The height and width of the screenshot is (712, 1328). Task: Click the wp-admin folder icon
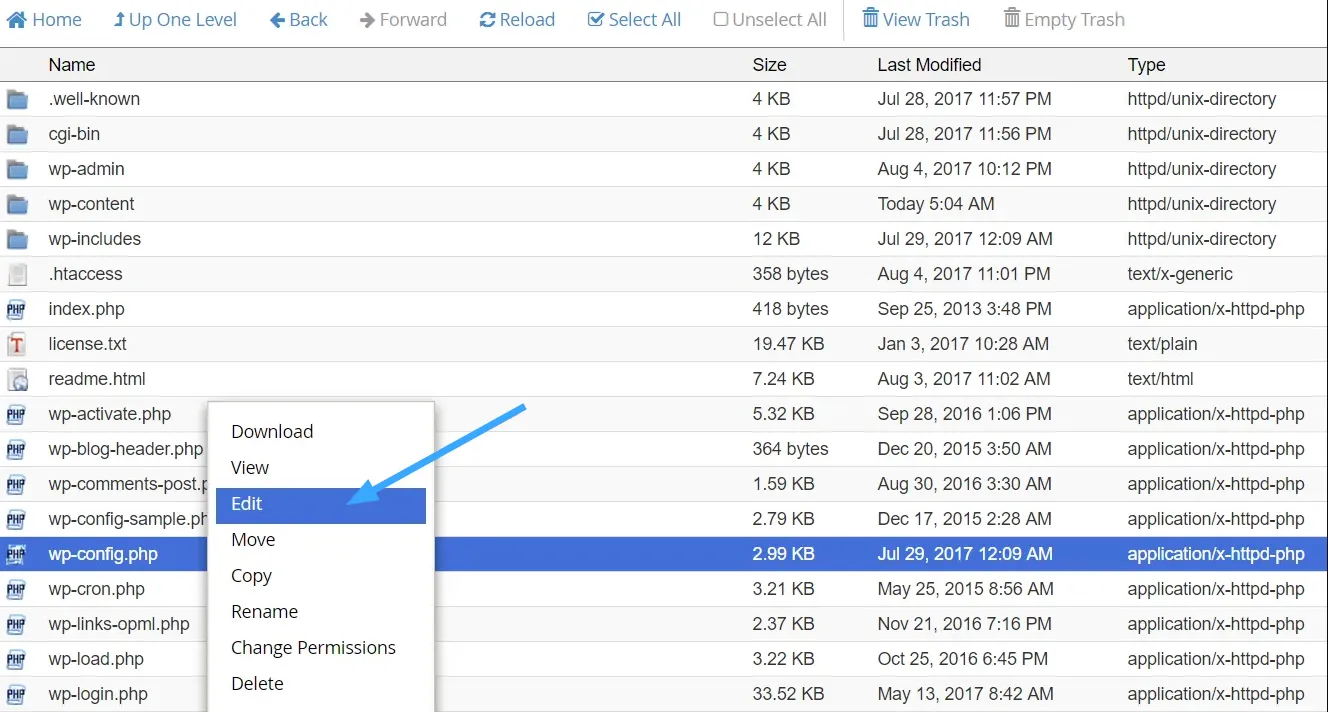point(17,169)
